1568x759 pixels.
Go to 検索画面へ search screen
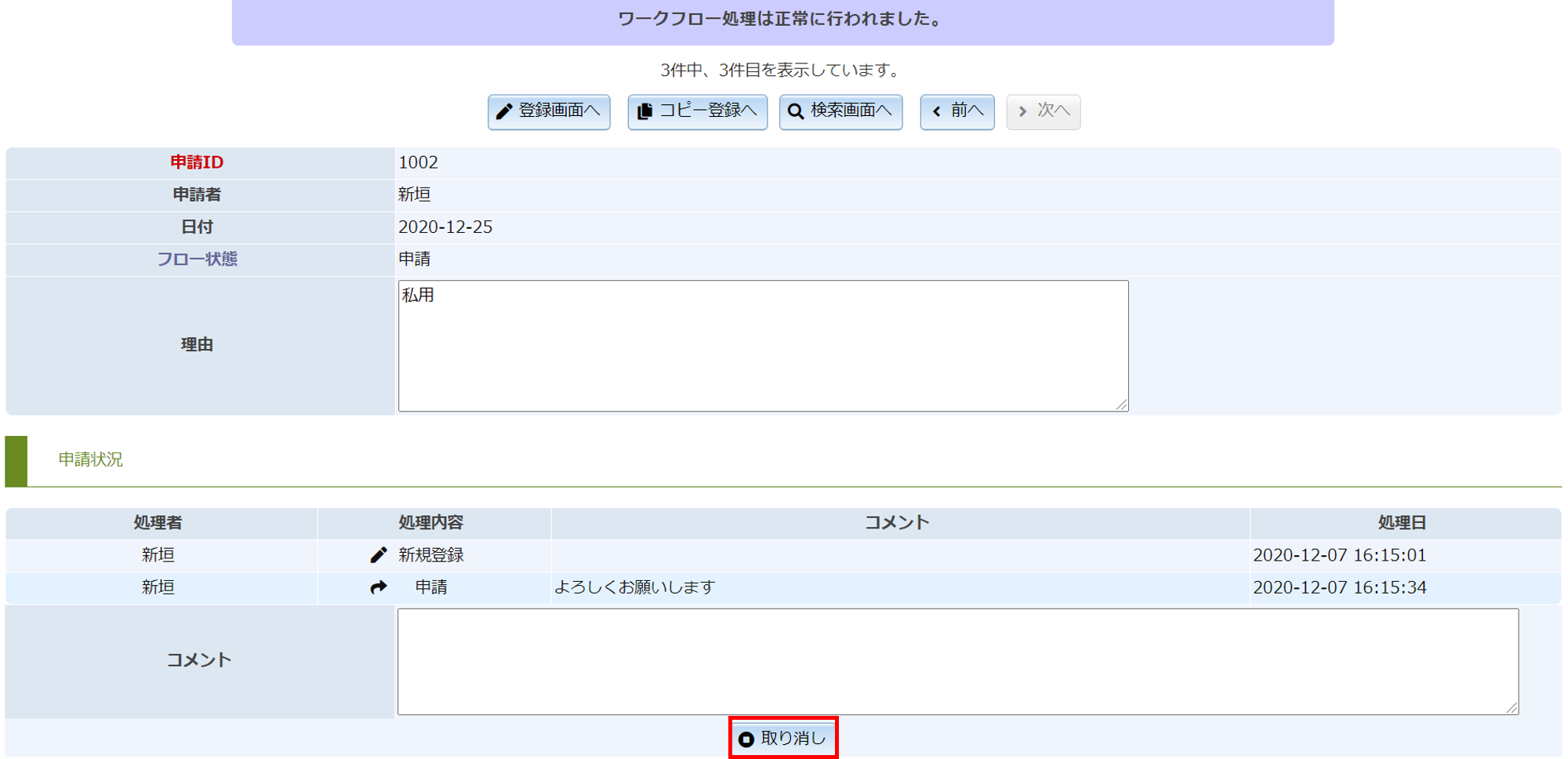click(x=840, y=111)
